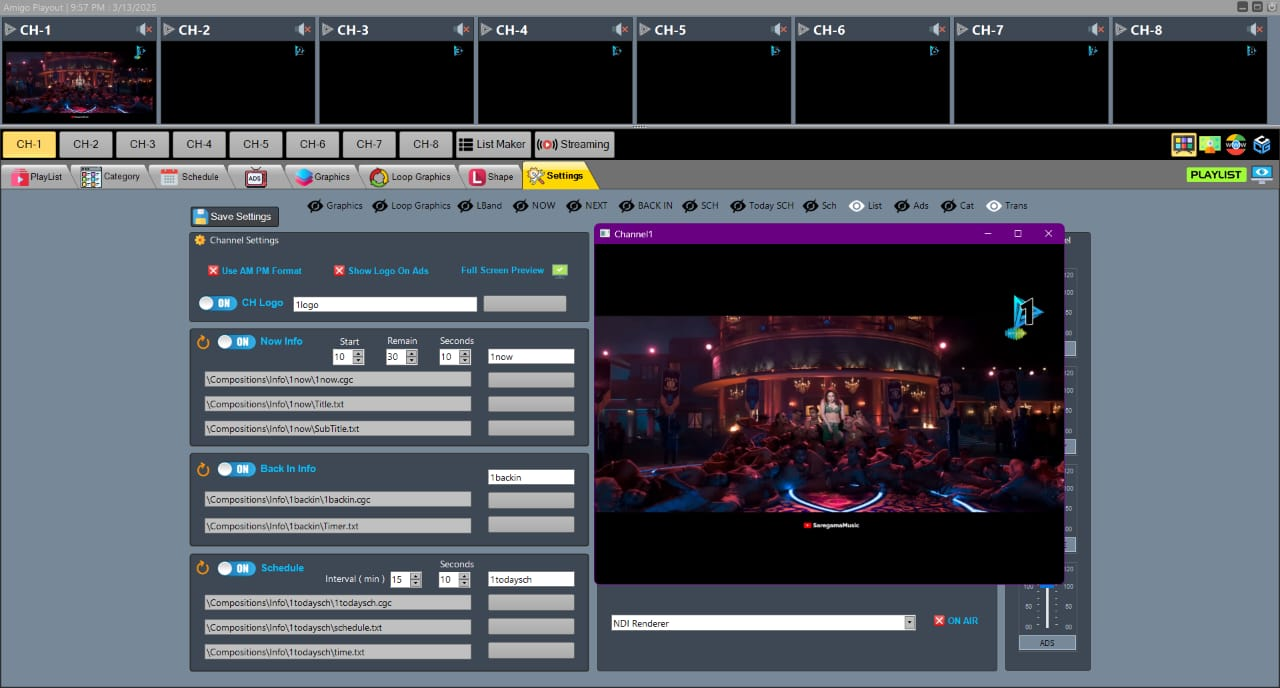The image size is (1280, 688).
Task: Click the CG cube icon
Action: [x=1262, y=144]
